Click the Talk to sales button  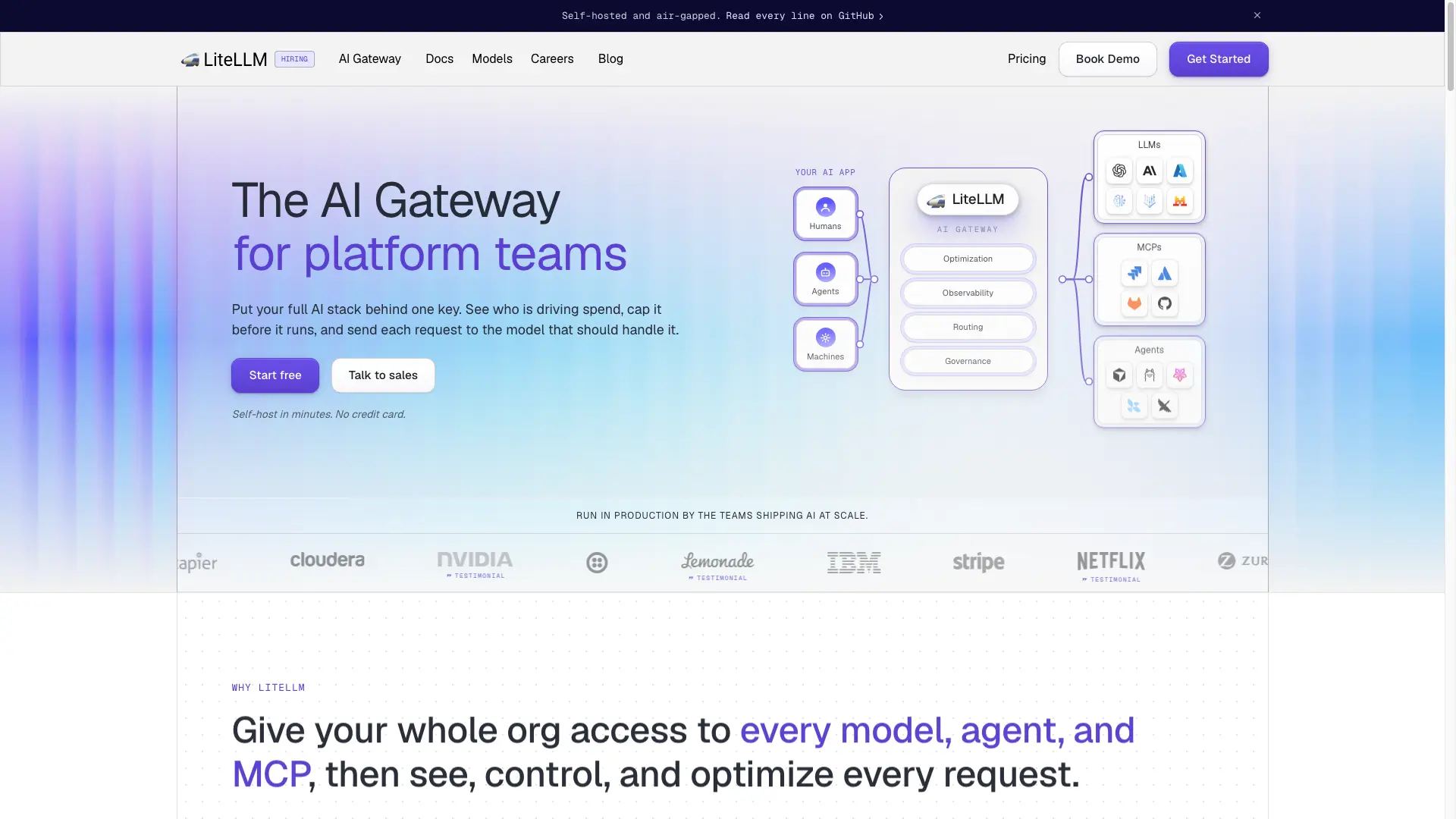[383, 375]
